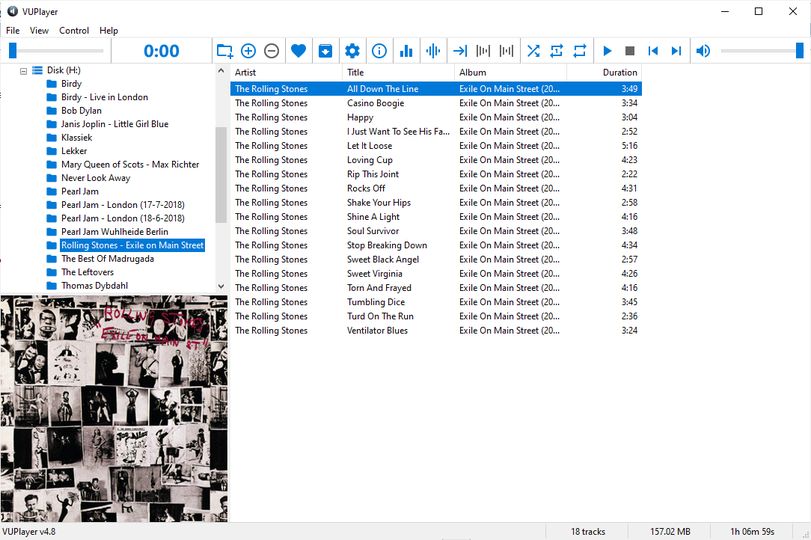Start playback with play button
Viewport: 811px width, 540px height.
[x=607, y=51]
